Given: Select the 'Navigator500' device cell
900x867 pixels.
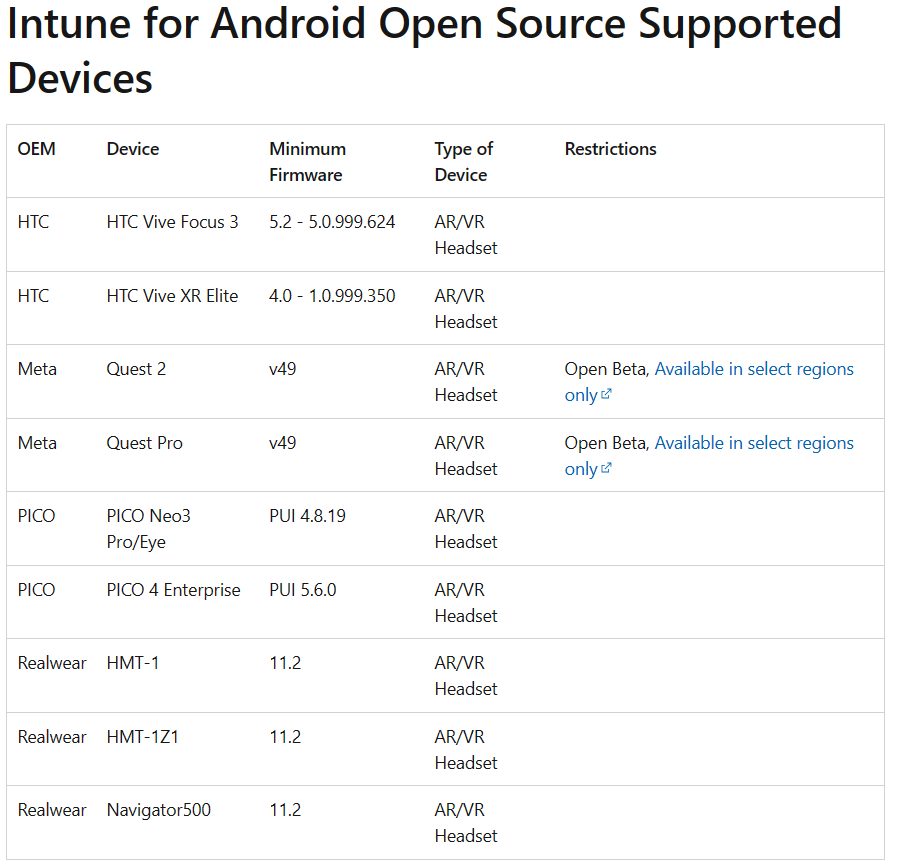Looking at the screenshot, I should [x=158, y=810].
